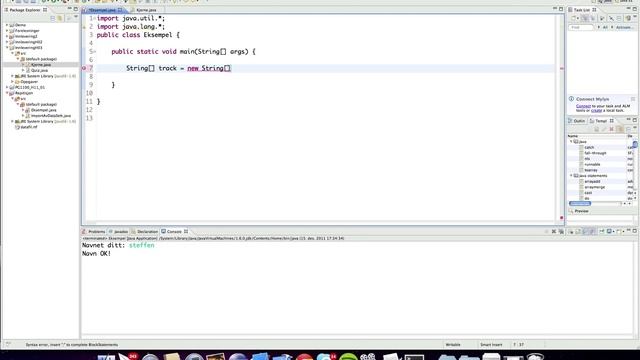The height and width of the screenshot is (360, 640).
Task: Open the Package Explorer view menu arrow
Action: (x=76, y=18)
